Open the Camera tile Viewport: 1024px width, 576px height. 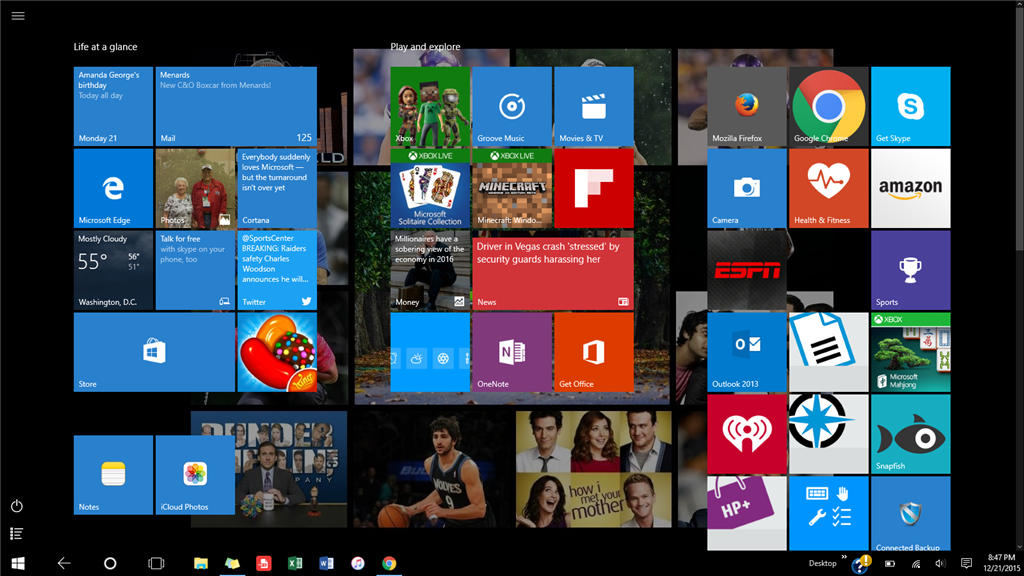(746, 188)
